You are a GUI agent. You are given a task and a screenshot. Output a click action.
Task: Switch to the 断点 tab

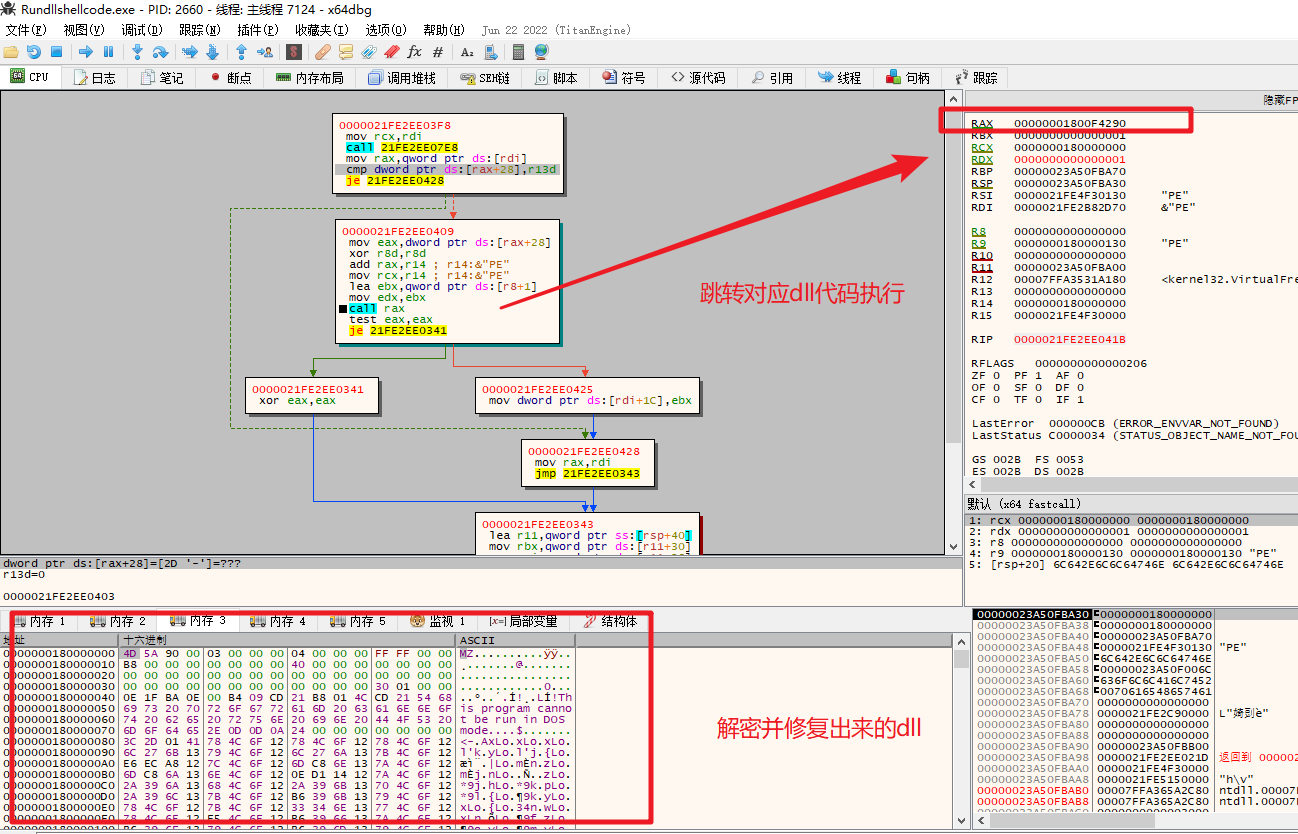[x=230, y=77]
